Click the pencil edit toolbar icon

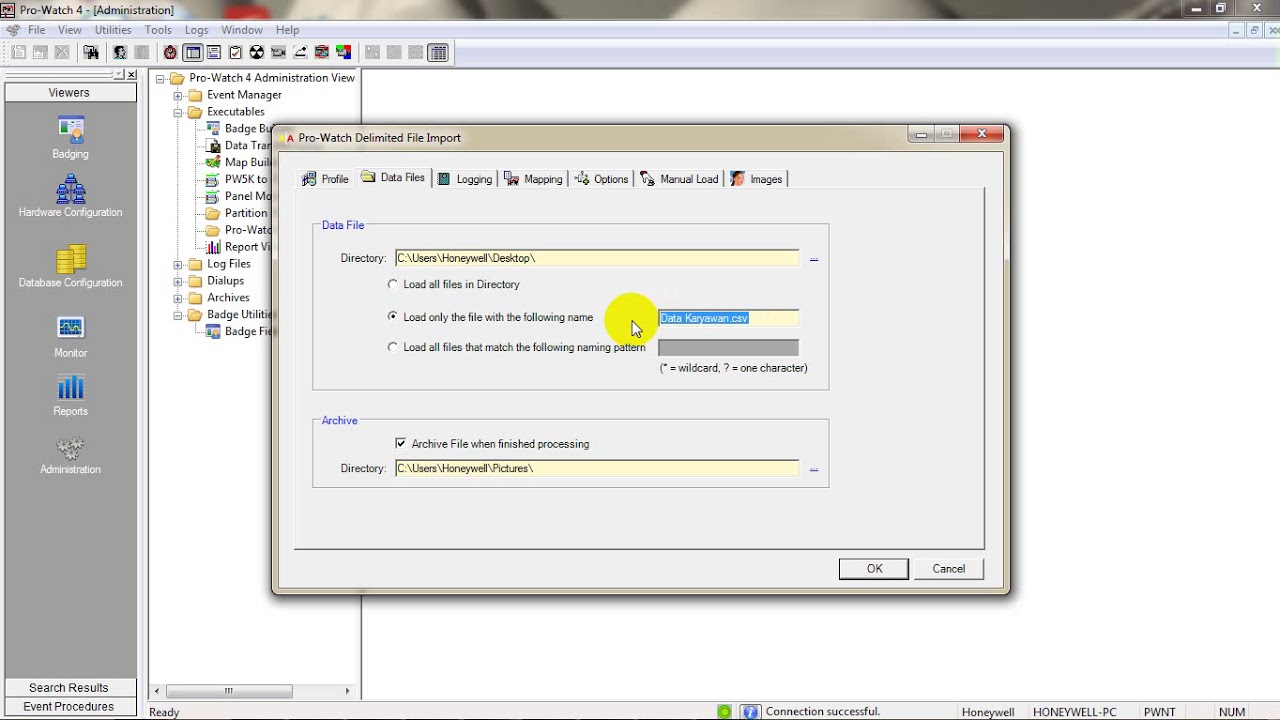(x=300, y=53)
